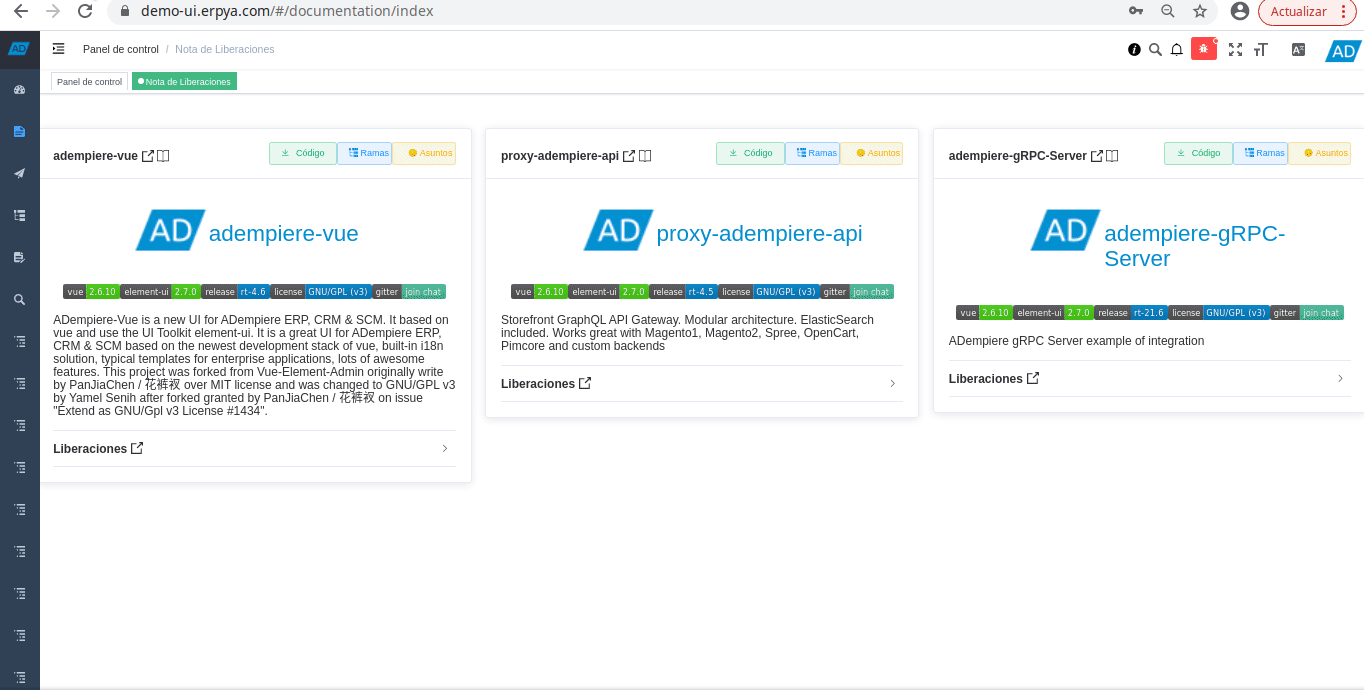Image resolution: width=1364 pixels, height=690 pixels.
Task: Open proxy-adempiere-api external link icon
Action: click(x=629, y=156)
